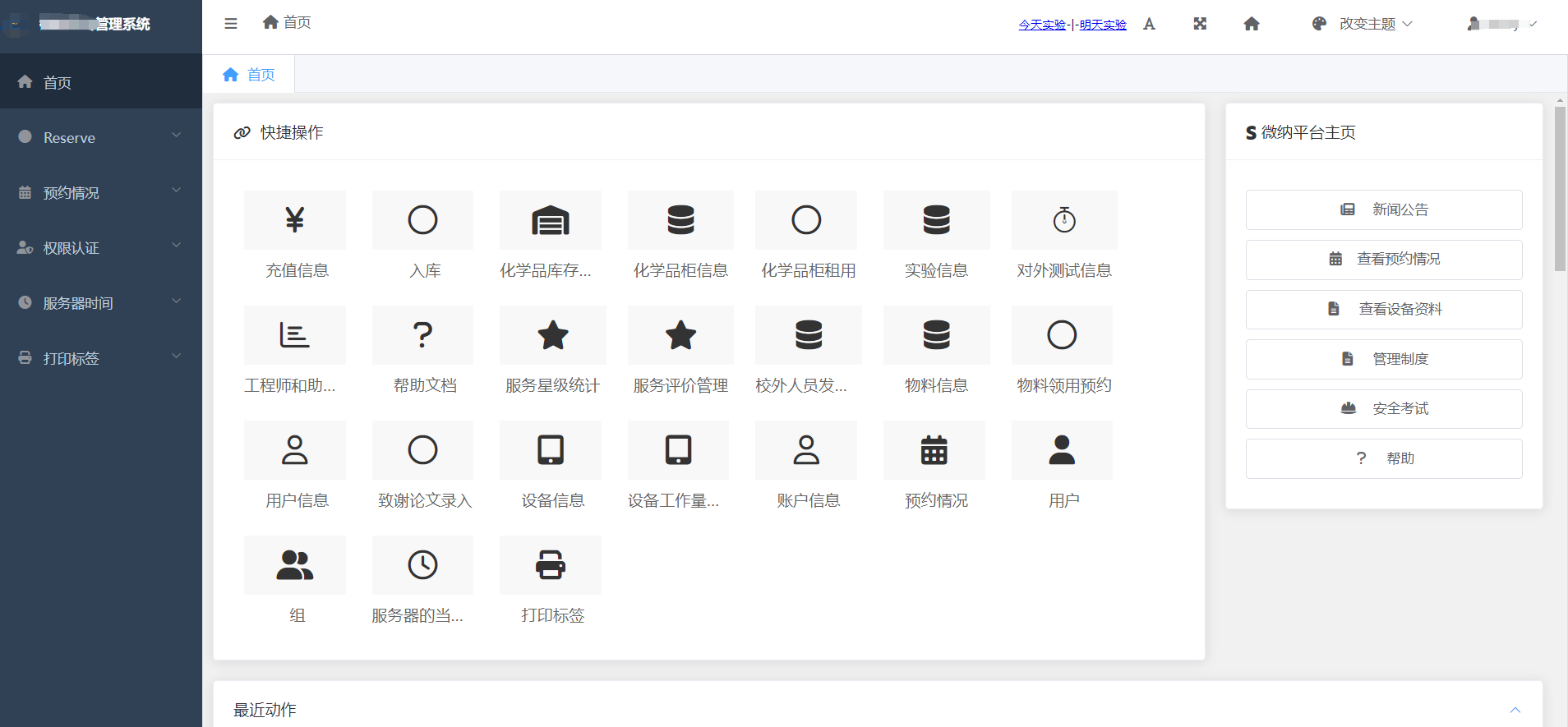Open 物料领用预约 circle icon
The height and width of the screenshot is (727, 1568).
tap(1062, 335)
